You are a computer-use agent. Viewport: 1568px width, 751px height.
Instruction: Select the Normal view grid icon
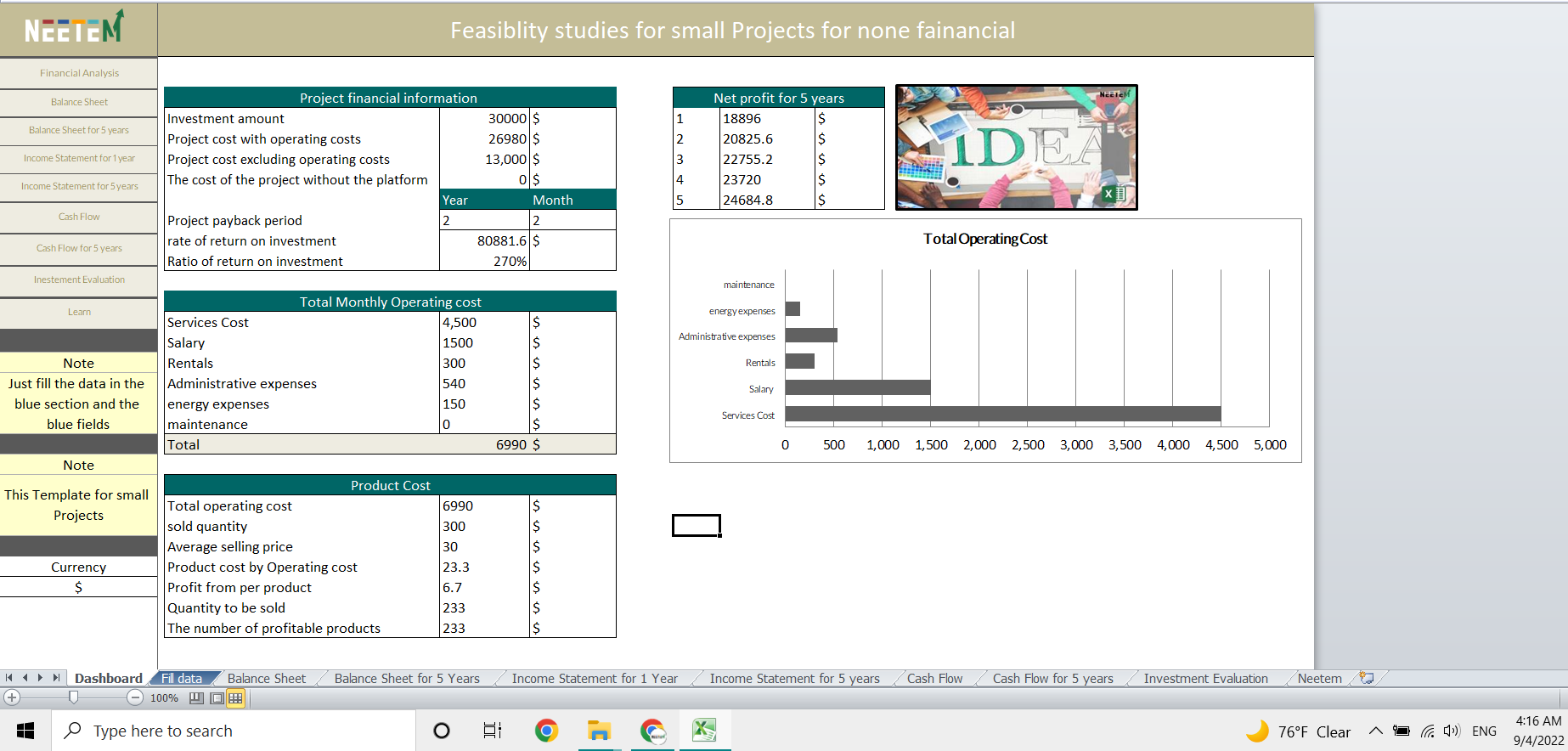(x=236, y=698)
